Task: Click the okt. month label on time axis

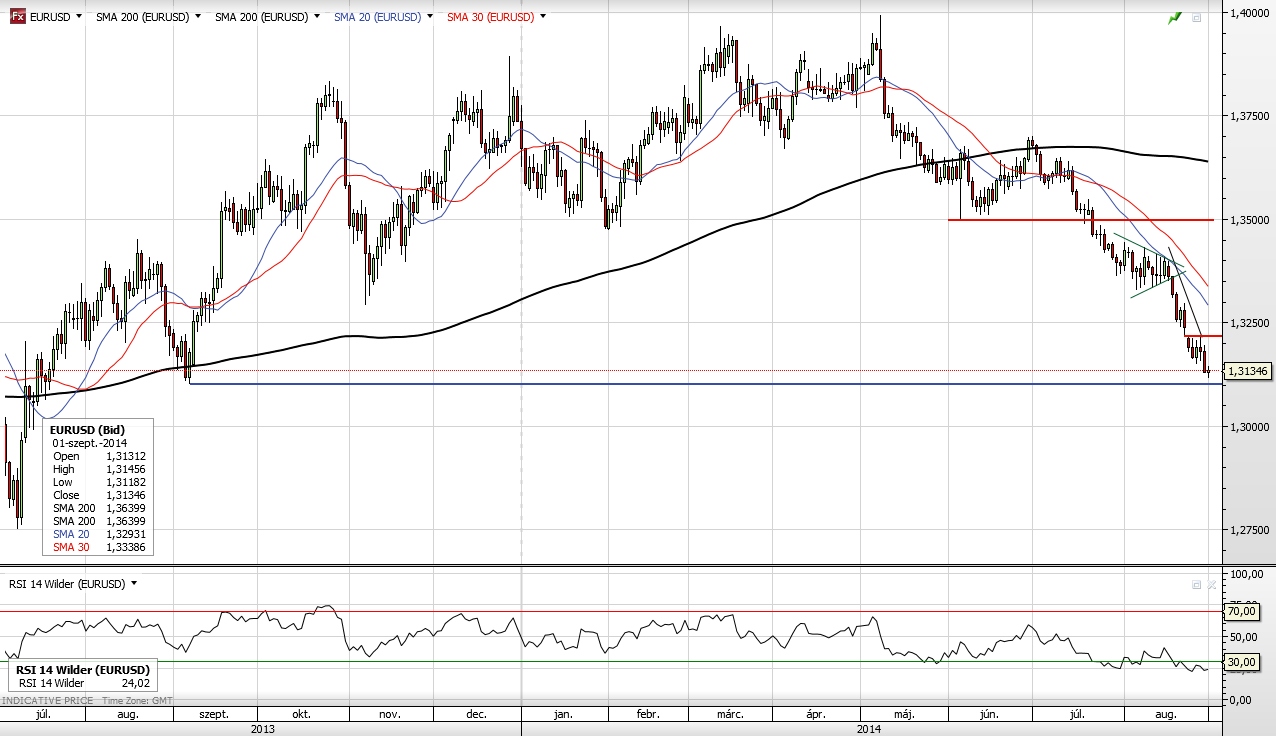Action: pyautogui.click(x=302, y=714)
